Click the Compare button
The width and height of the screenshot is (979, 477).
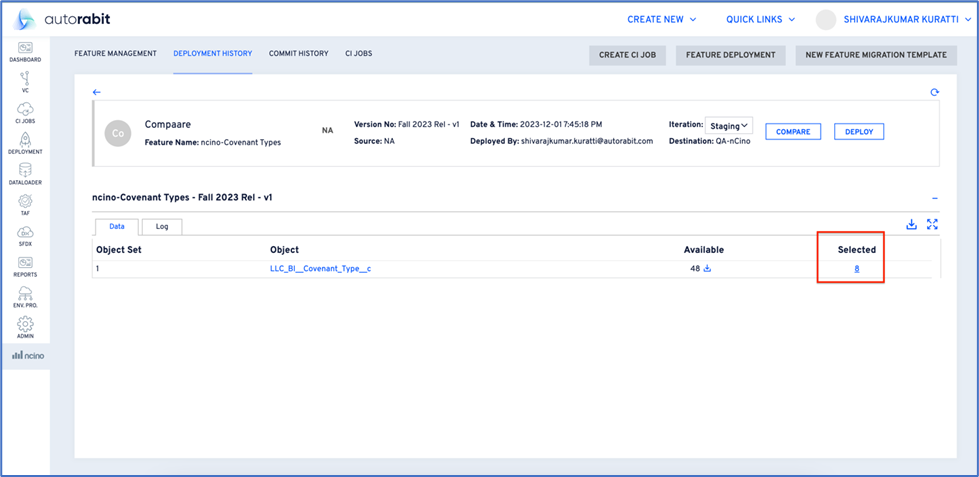(x=793, y=132)
